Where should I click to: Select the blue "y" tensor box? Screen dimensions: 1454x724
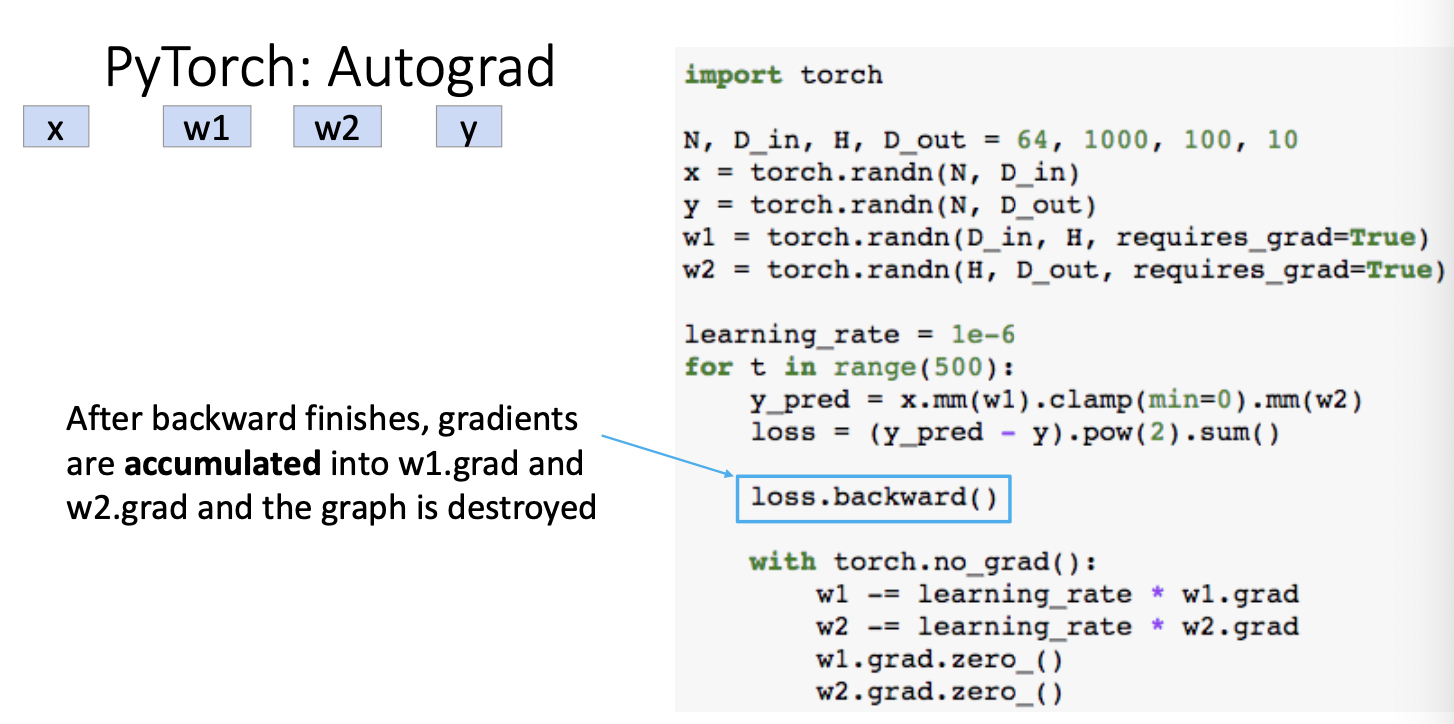point(469,128)
